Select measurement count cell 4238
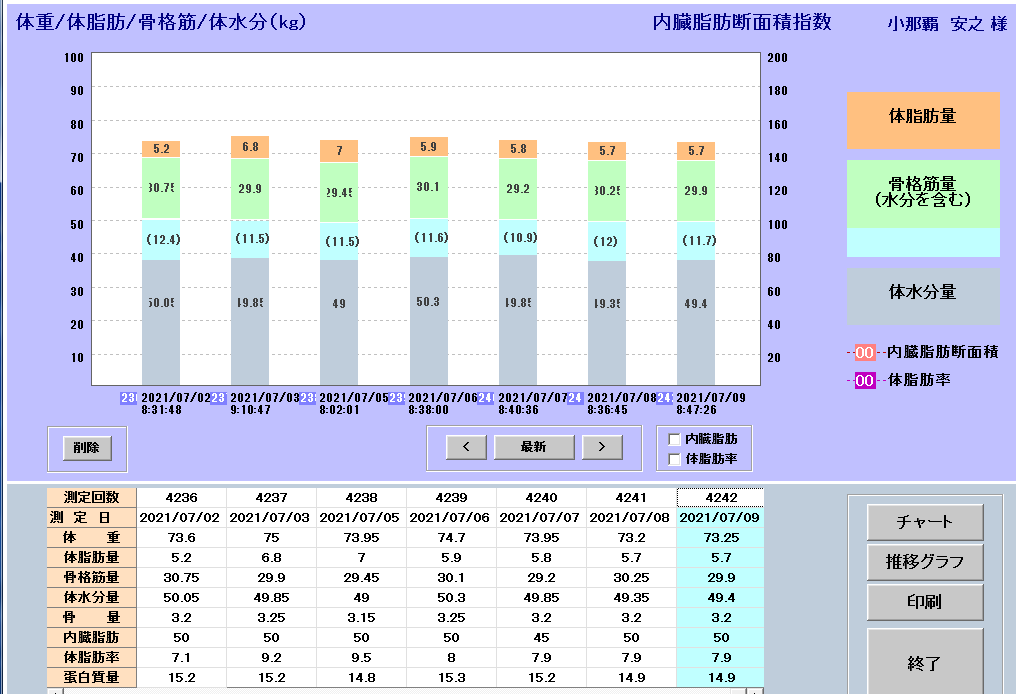The width and height of the screenshot is (1017, 694). click(361, 497)
